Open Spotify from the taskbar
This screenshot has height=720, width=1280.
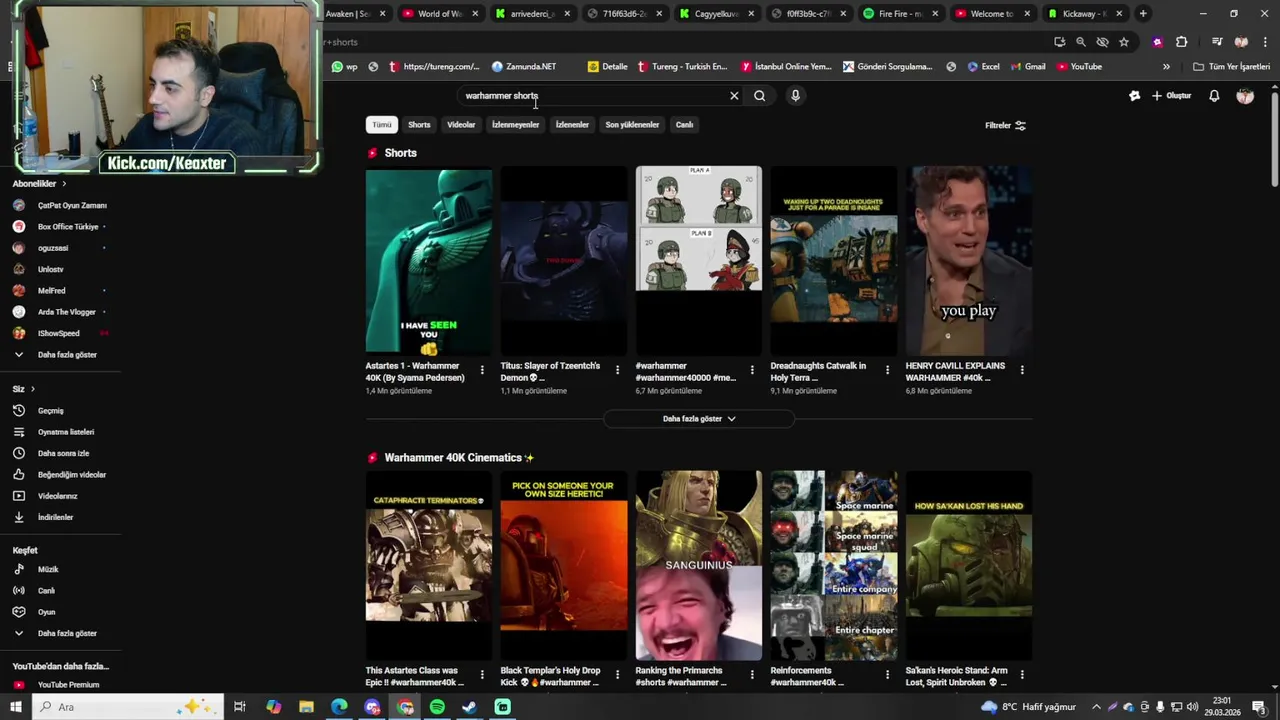[x=437, y=707]
